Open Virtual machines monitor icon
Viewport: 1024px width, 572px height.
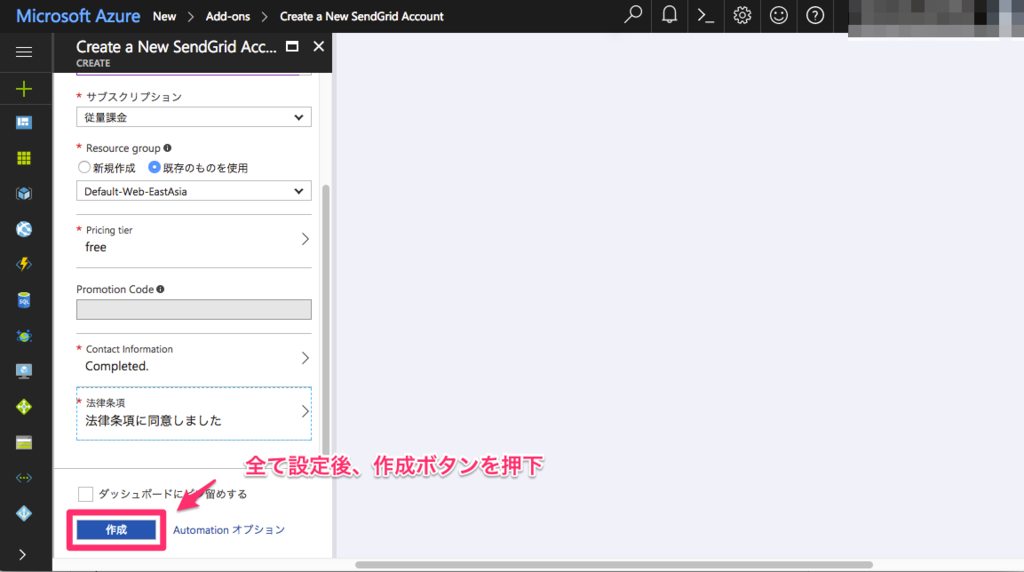(x=24, y=371)
